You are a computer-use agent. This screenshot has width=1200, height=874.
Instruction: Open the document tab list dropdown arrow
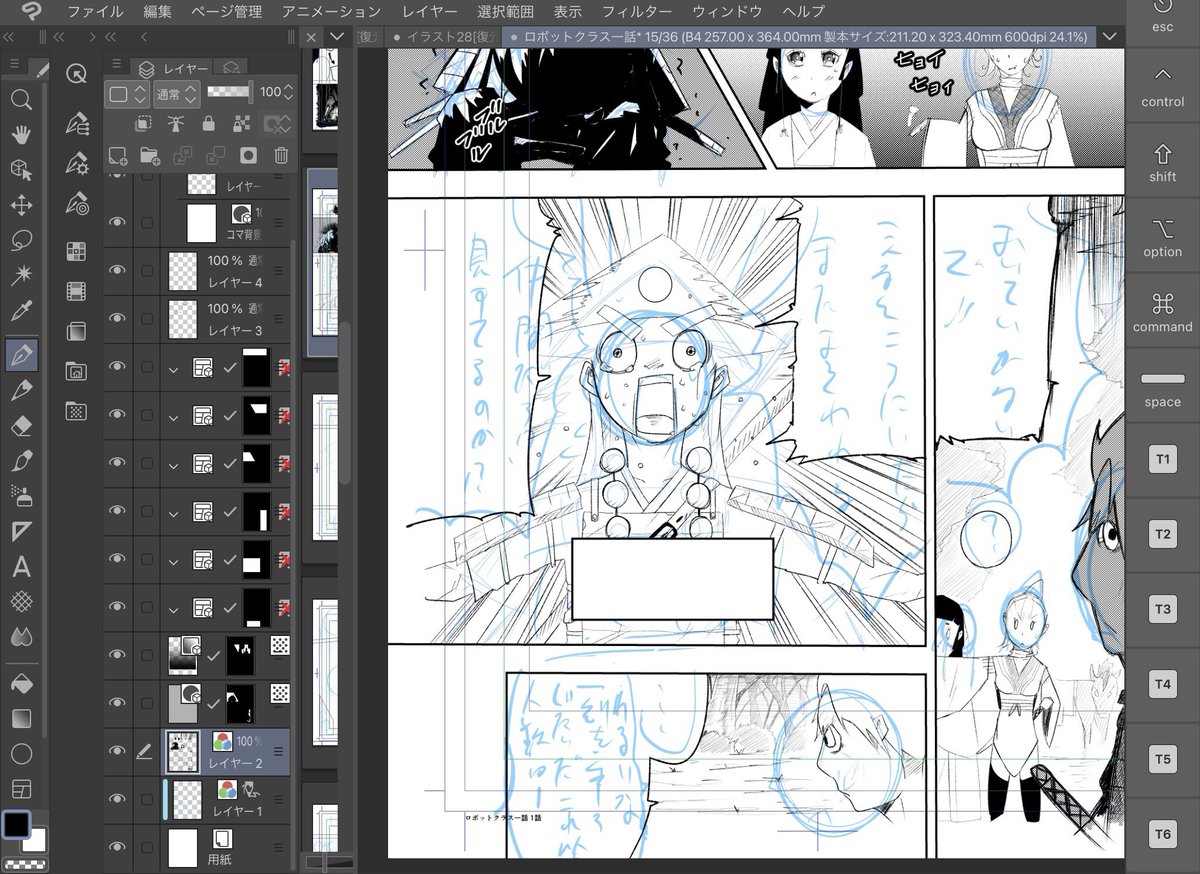(1108, 36)
